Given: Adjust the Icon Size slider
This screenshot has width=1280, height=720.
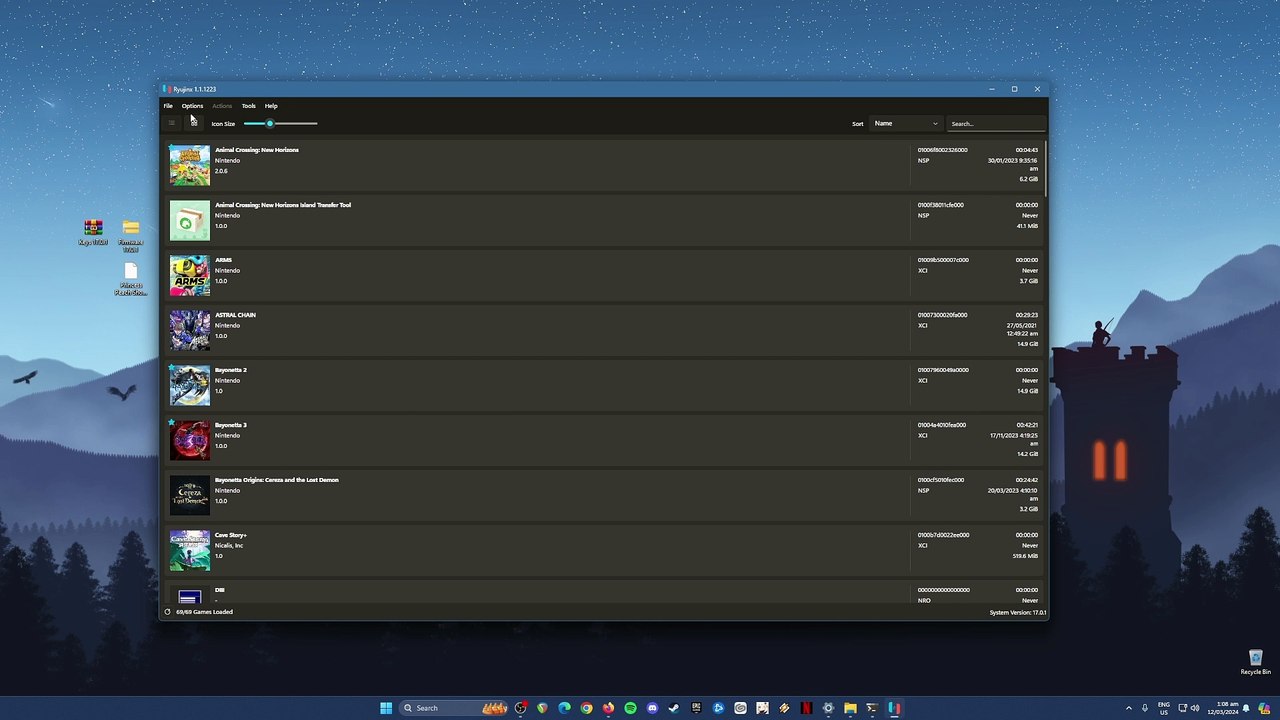Looking at the screenshot, I should tap(280, 124).
